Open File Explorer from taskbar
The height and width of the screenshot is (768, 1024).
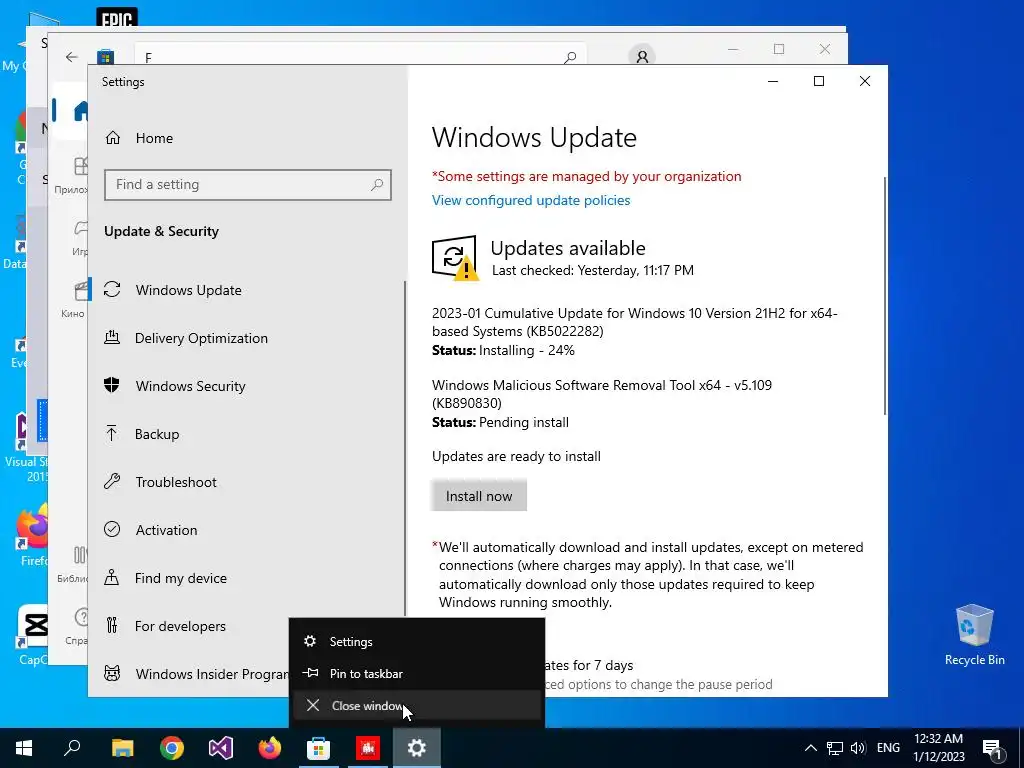point(122,748)
